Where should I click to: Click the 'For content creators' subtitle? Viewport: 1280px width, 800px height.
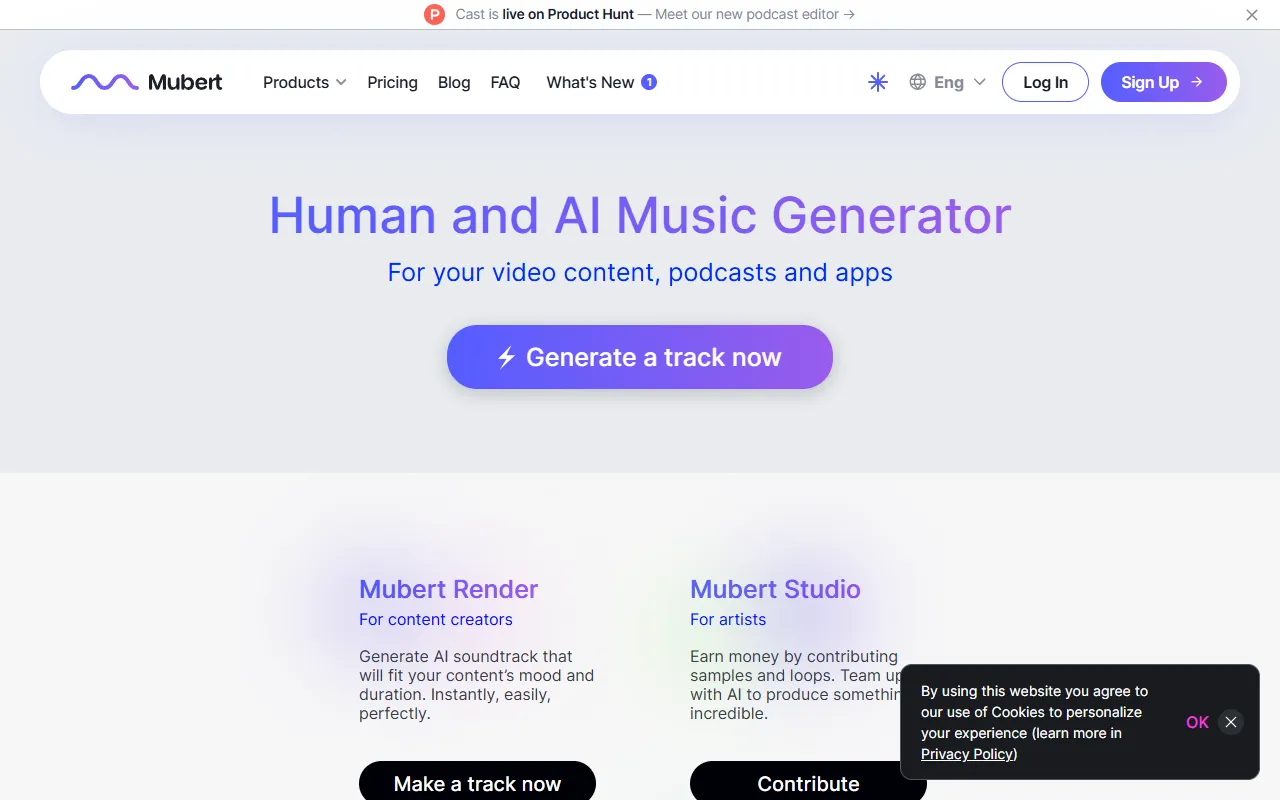pyautogui.click(x=436, y=619)
